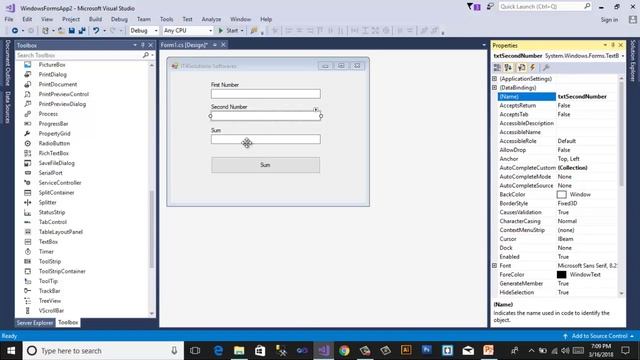This screenshot has height=360, width=640.
Task: Click Add to Source Control in status bar
Action: coord(599,336)
